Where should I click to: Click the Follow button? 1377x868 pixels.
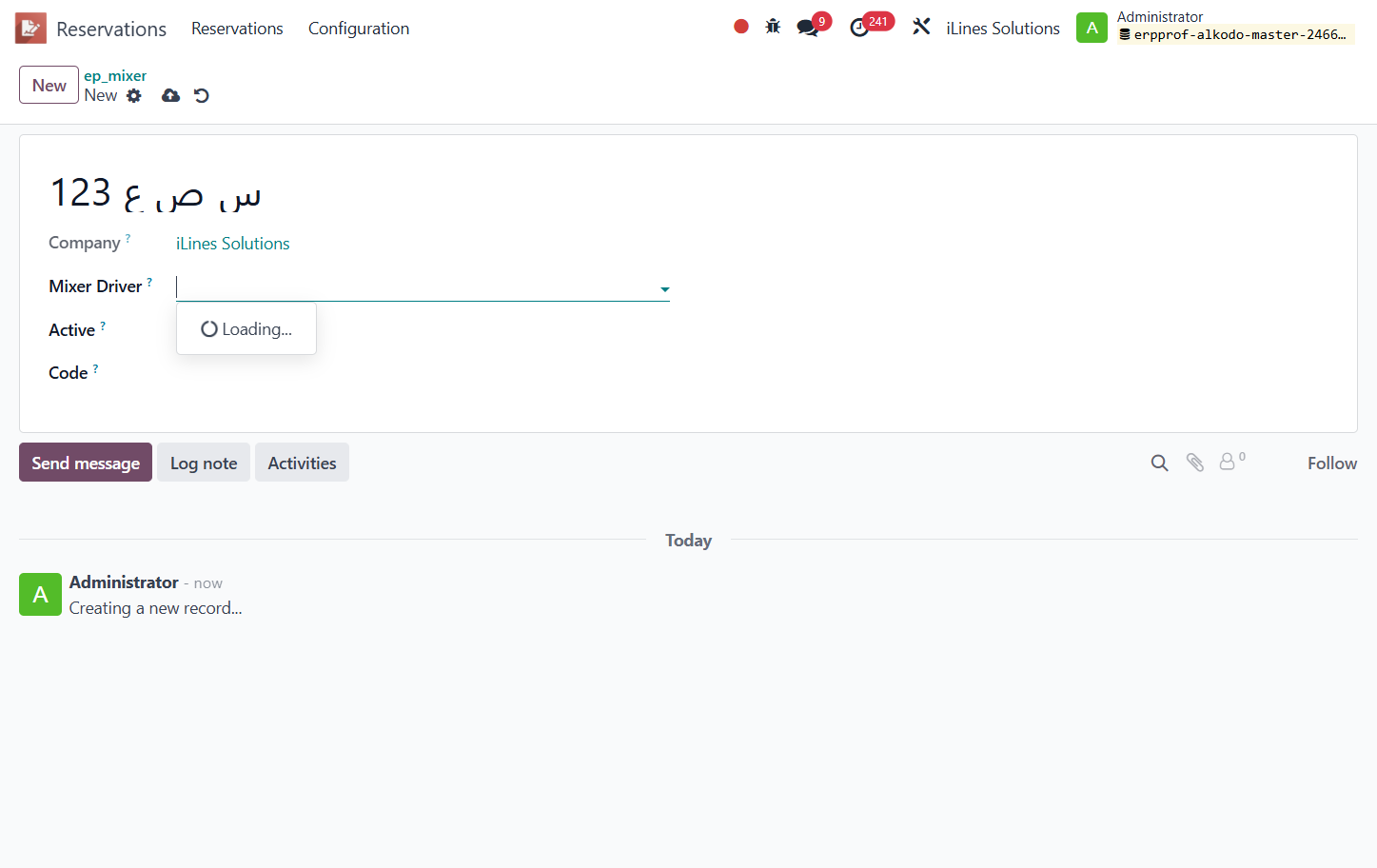(1331, 463)
